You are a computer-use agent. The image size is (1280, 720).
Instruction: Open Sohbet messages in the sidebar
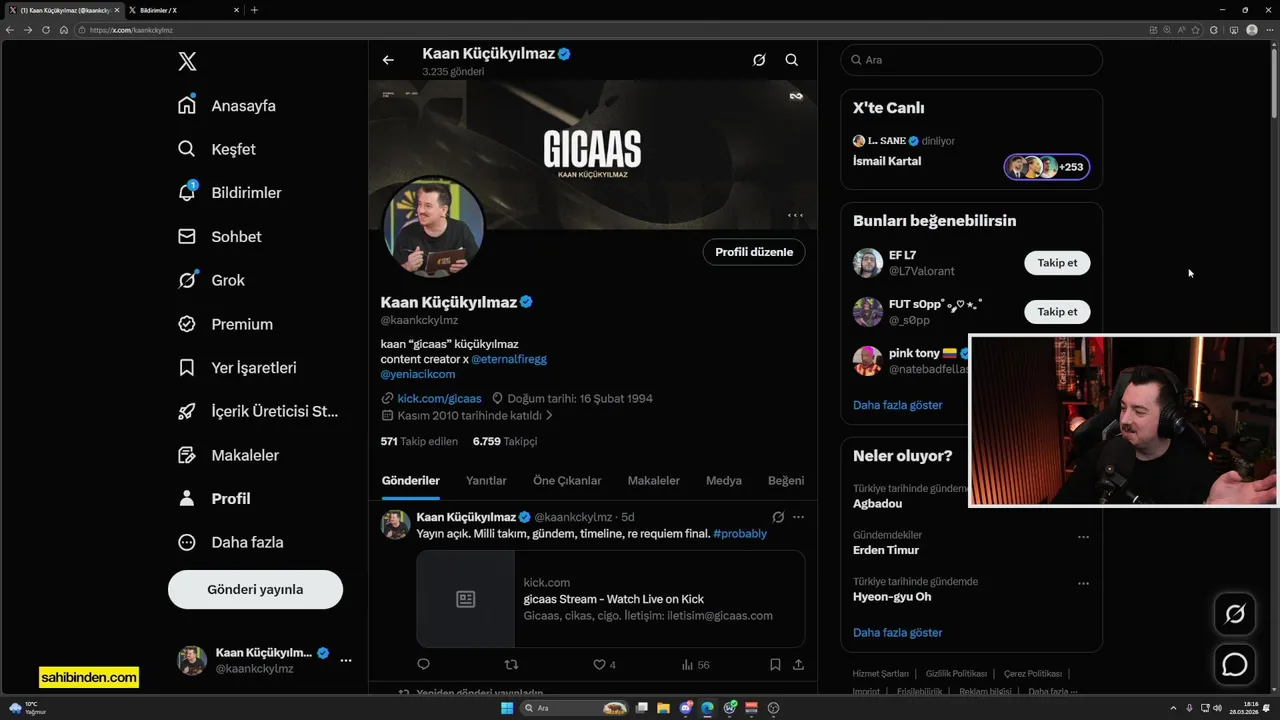point(220,237)
